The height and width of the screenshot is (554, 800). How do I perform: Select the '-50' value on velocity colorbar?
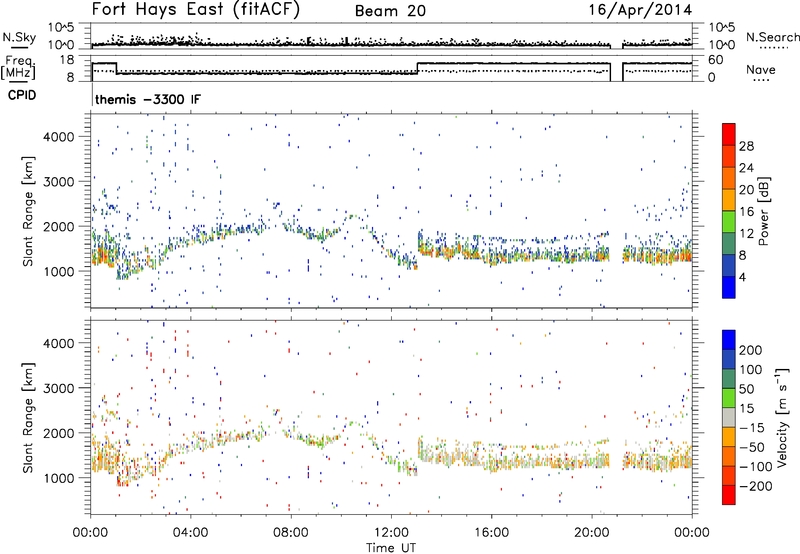pyautogui.click(x=751, y=447)
